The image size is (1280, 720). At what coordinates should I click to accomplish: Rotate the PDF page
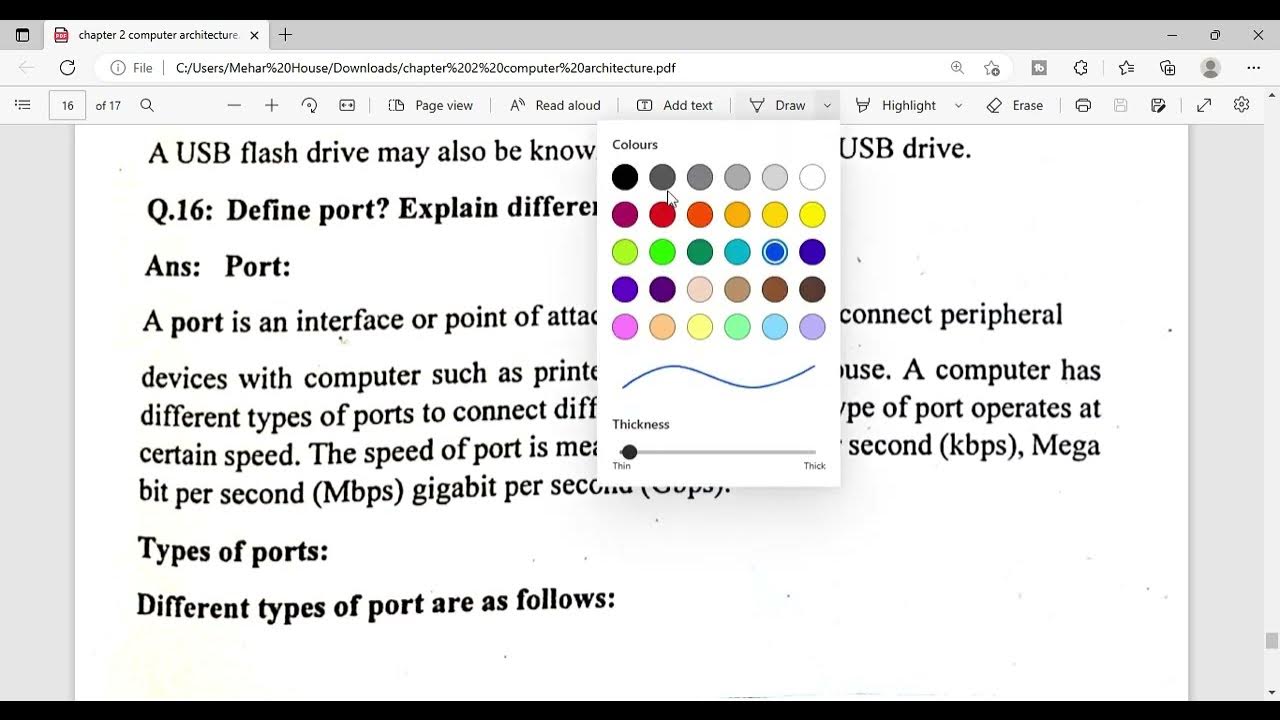(x=309, y=105)
